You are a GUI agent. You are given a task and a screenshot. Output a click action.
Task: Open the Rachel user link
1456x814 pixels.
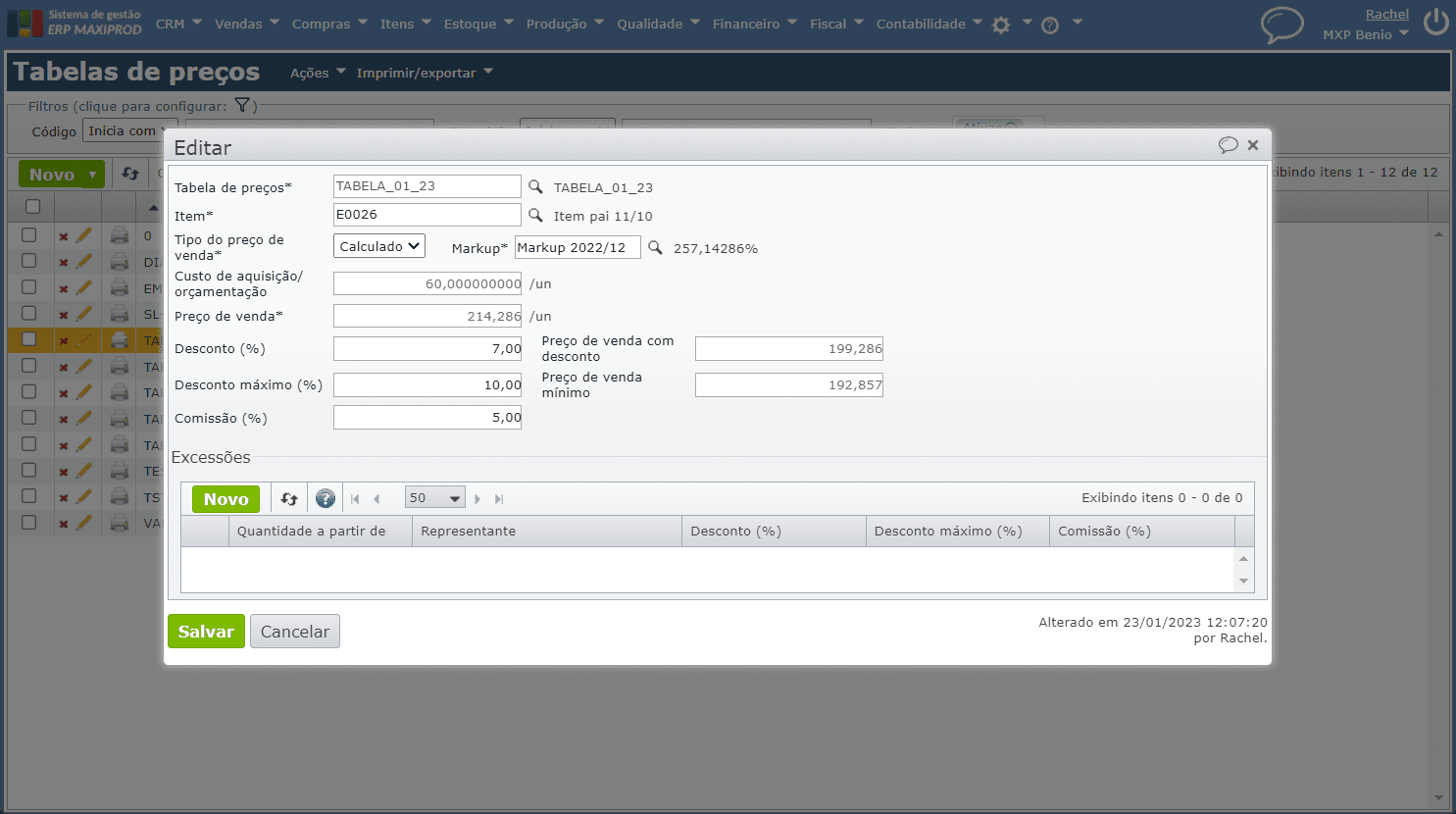tap(1387, 14)
